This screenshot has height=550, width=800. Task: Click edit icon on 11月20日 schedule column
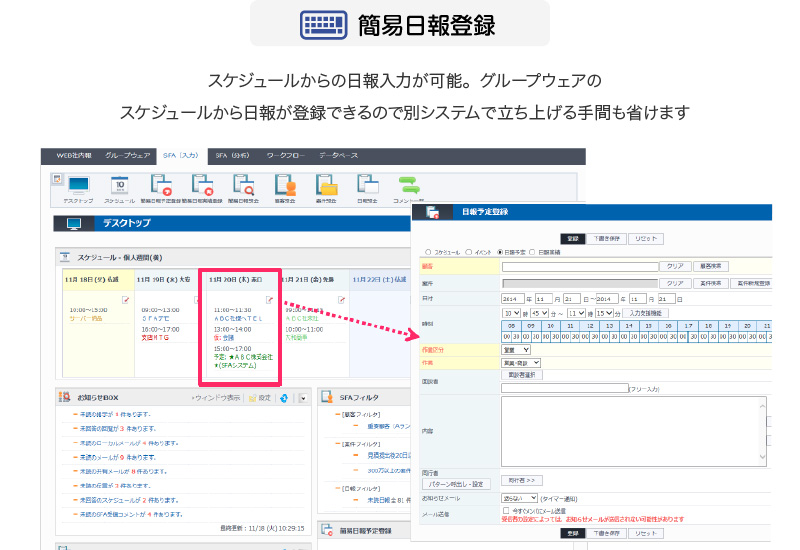270,299
